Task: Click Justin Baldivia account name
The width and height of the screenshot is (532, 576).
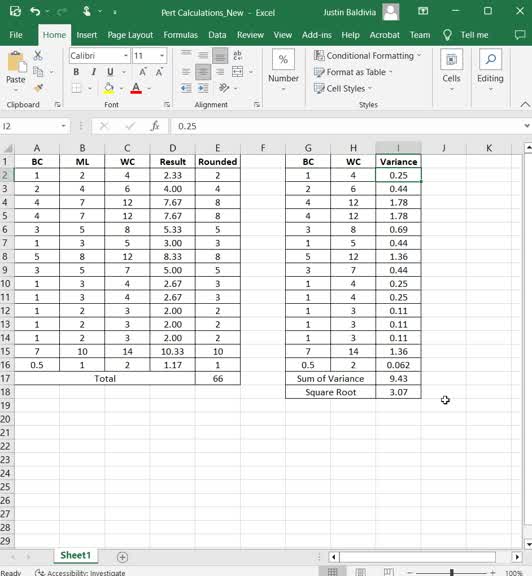Action: coord(349,12)
